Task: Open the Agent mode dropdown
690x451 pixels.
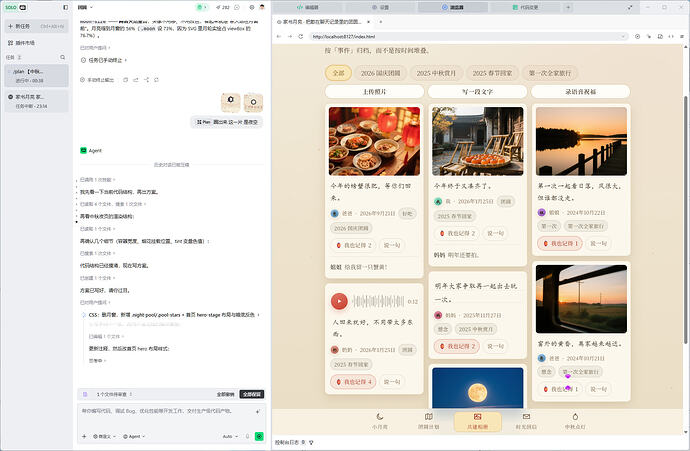Action: pyautogui.click(x=134, y=436)
